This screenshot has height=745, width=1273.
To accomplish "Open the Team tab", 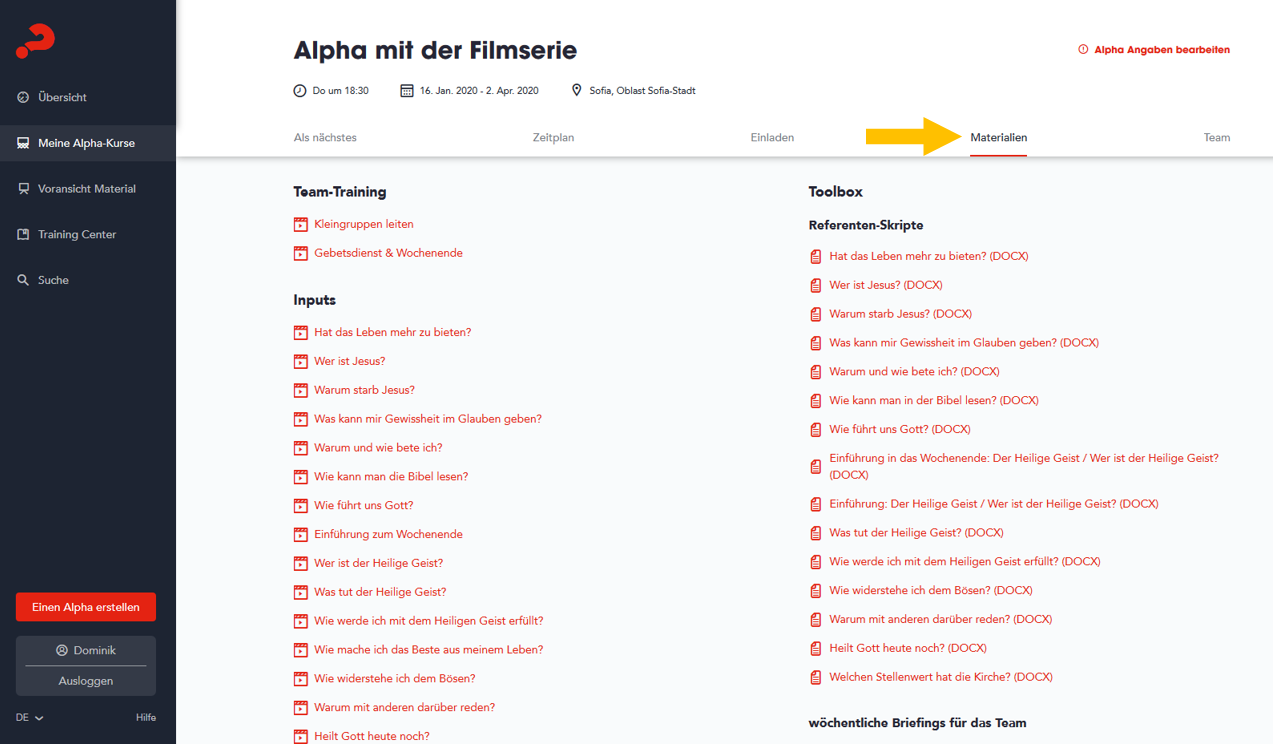I will [x=1217, y=138].
